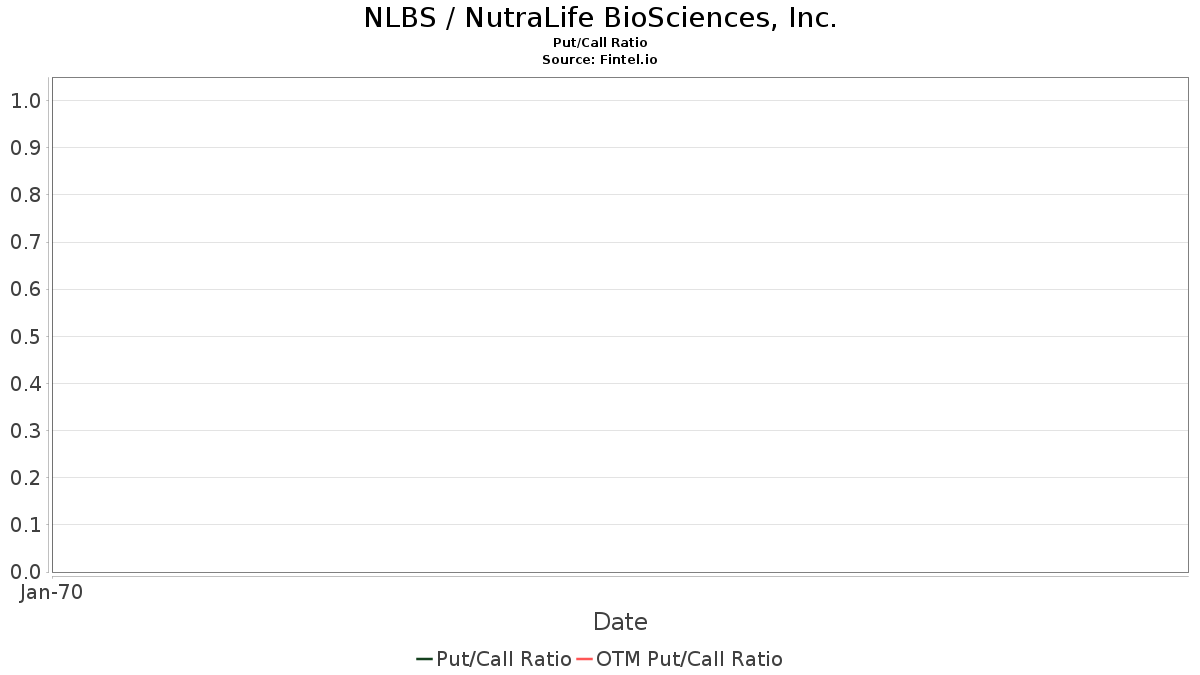Click the 1.0 y-axis tick label
The image size is (1200, 675).
point(25,101)
